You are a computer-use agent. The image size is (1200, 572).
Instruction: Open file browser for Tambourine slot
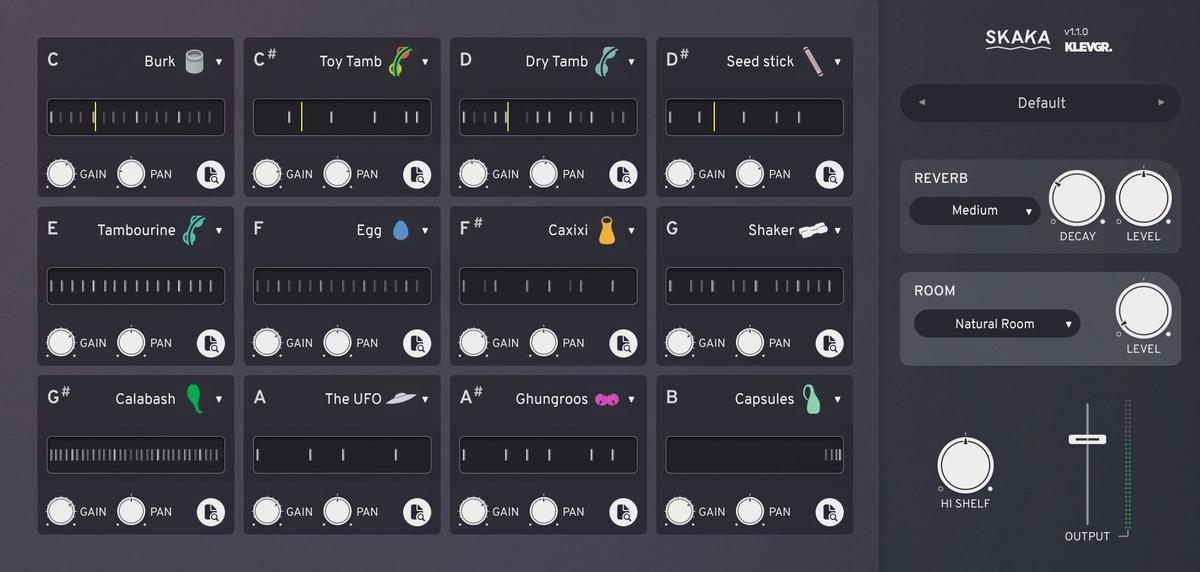coord(211,343)
